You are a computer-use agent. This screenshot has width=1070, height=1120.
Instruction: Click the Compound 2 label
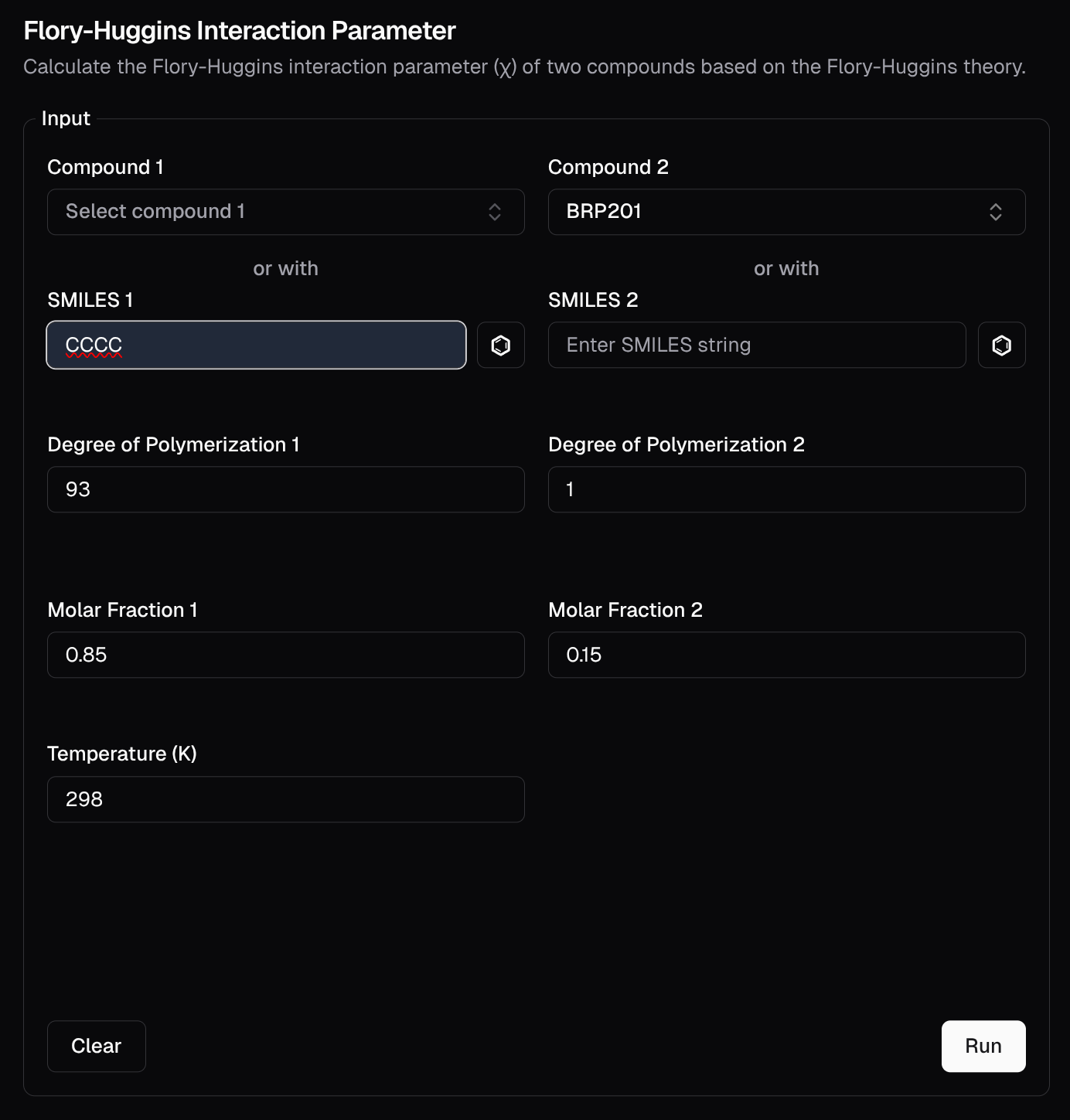[608, 167]
